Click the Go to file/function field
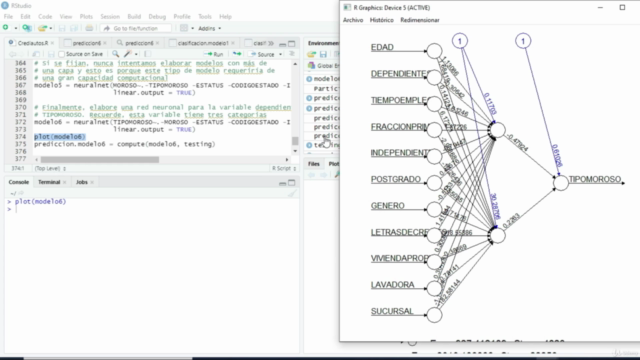 point(136,28)
